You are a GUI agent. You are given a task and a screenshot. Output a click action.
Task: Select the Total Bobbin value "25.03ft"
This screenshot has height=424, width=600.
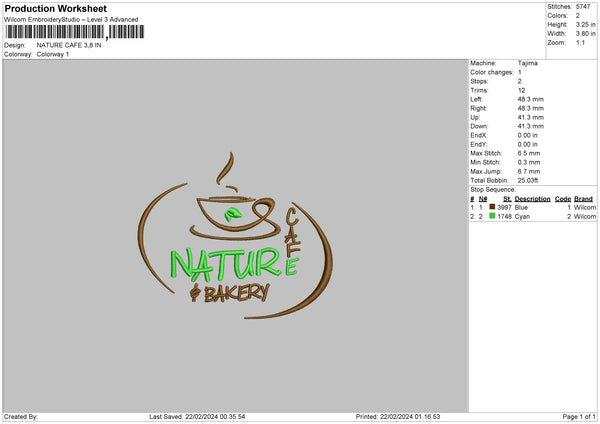[528, 180]
